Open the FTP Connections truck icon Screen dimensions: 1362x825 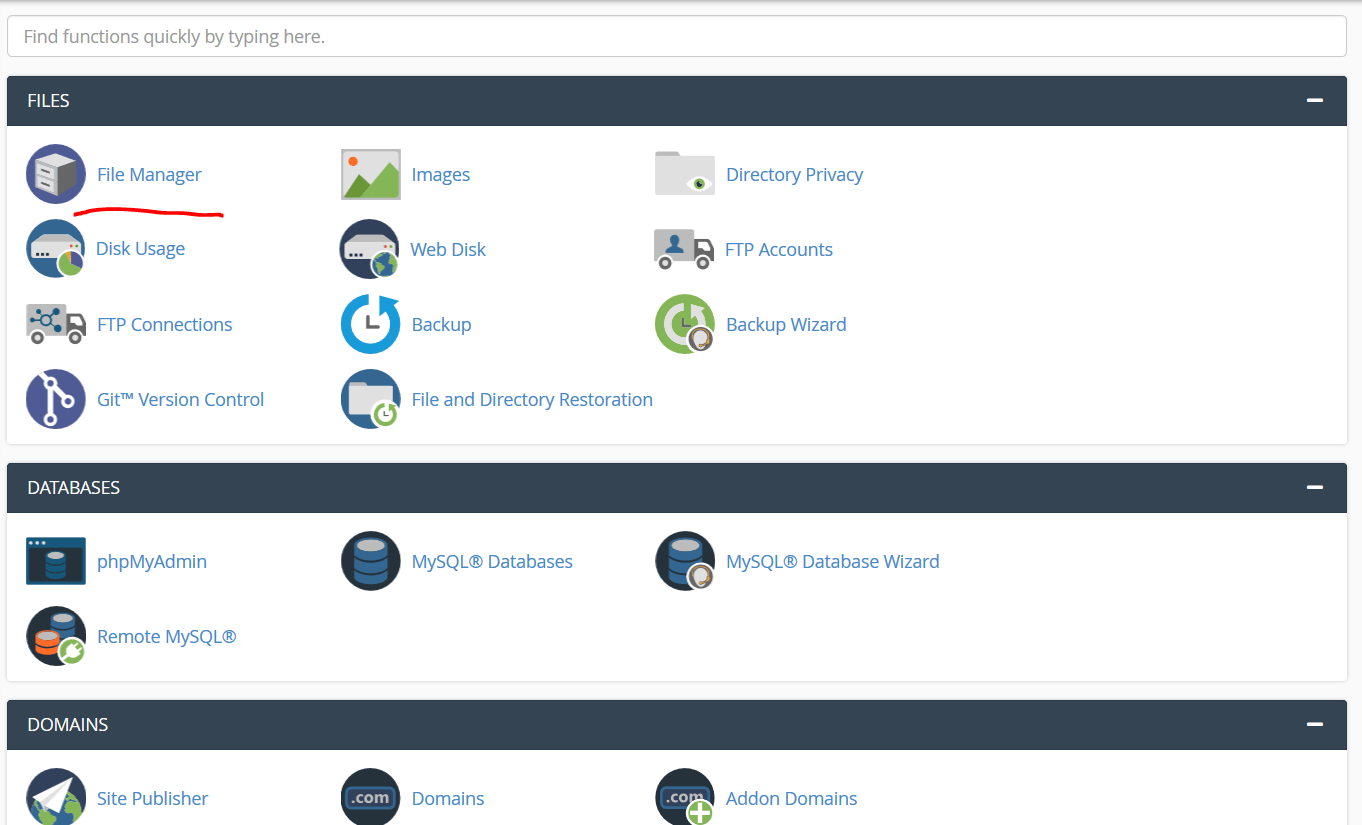point(56,324)
